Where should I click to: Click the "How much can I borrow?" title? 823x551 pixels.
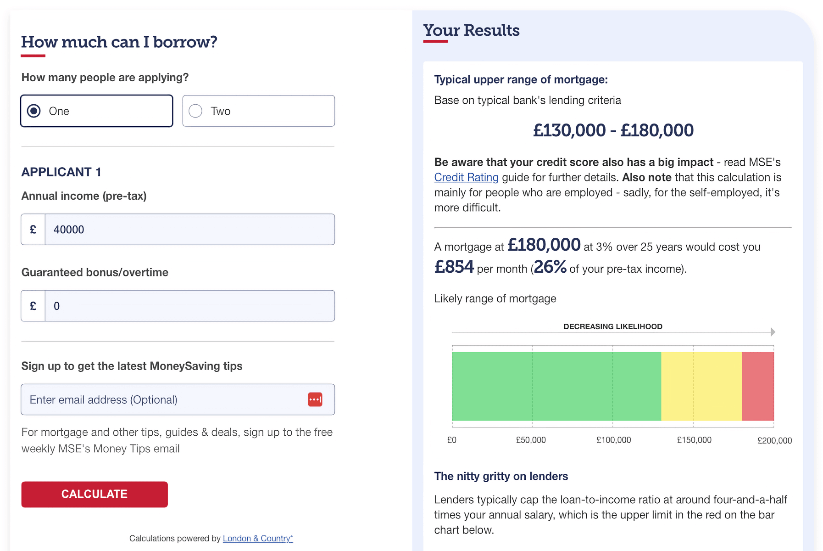tap(119, 42)
